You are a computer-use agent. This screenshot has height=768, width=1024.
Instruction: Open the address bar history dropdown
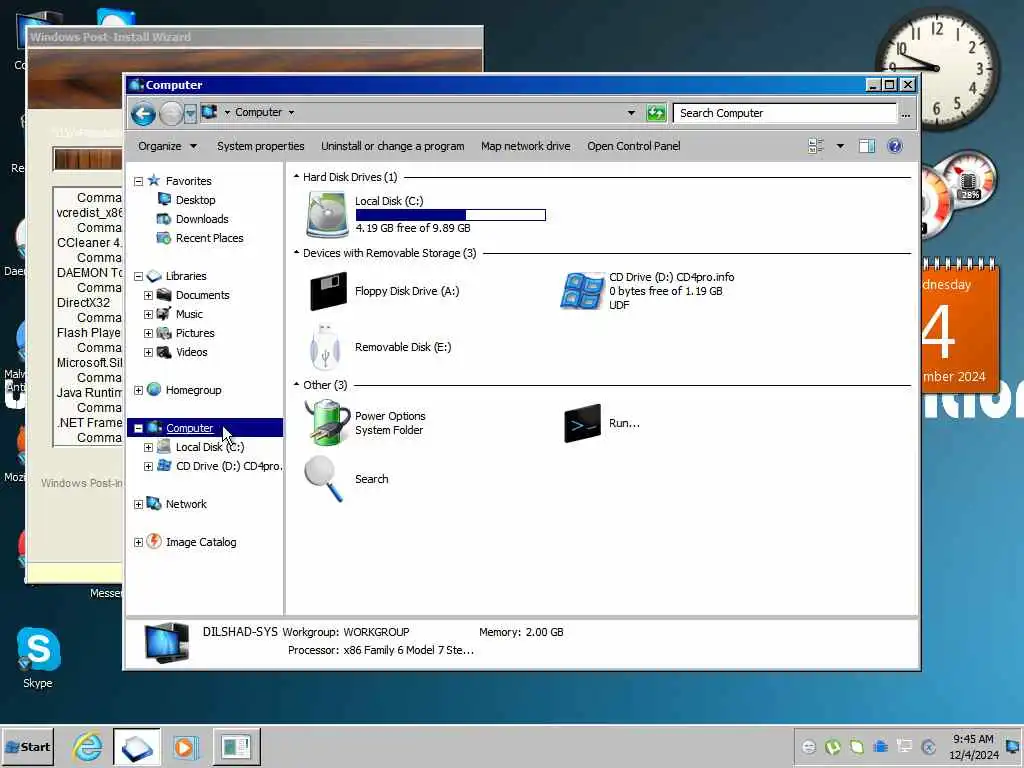click(631, 113)
